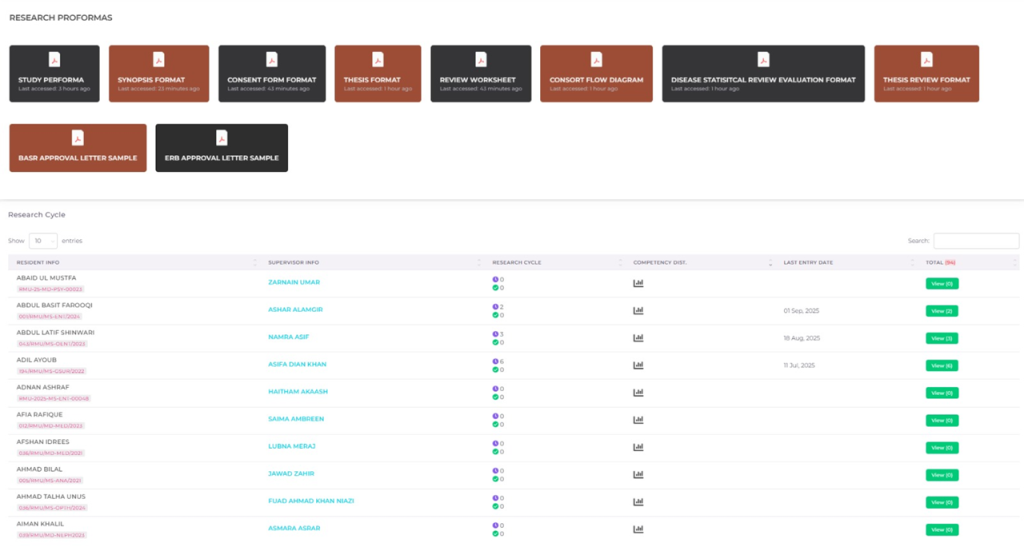The image size is (1024, 555).
Task: Open the Study Performa PDF card
Action: [x=54, y=73]
